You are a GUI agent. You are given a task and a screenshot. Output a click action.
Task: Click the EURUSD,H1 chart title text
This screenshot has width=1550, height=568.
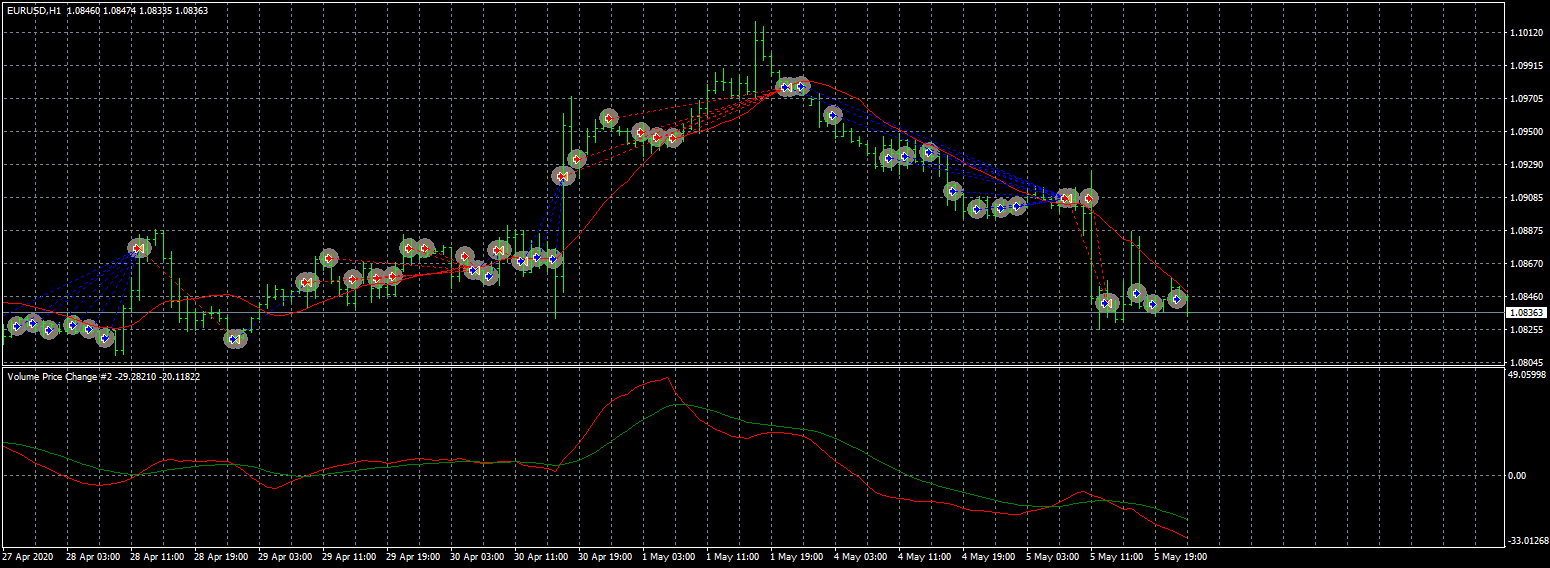(x=33, y=11)
